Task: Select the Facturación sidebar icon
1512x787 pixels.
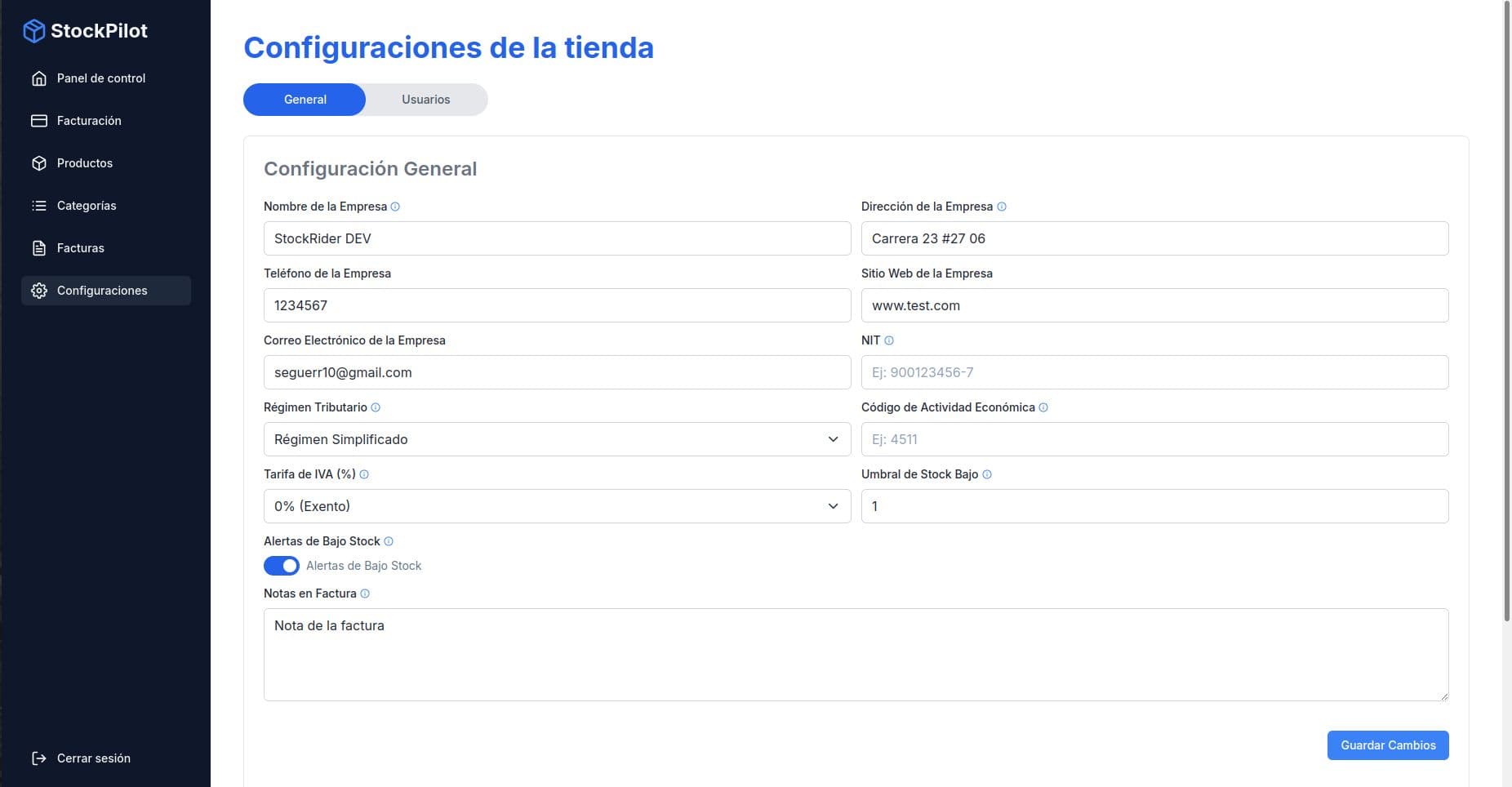Action: tap(39, 120)
